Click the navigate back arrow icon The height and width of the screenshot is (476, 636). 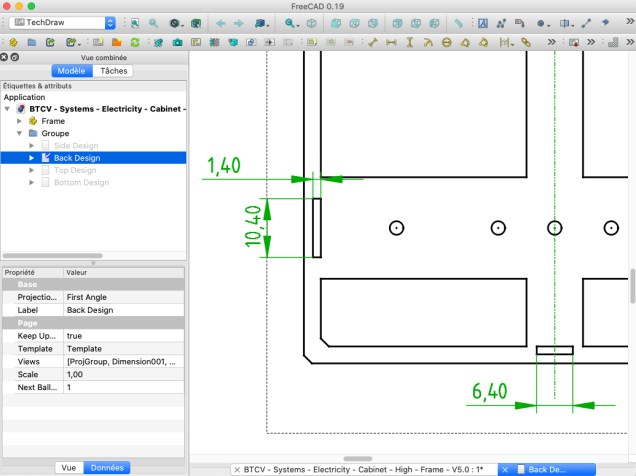pyautogui.click(x=221, y=22)
